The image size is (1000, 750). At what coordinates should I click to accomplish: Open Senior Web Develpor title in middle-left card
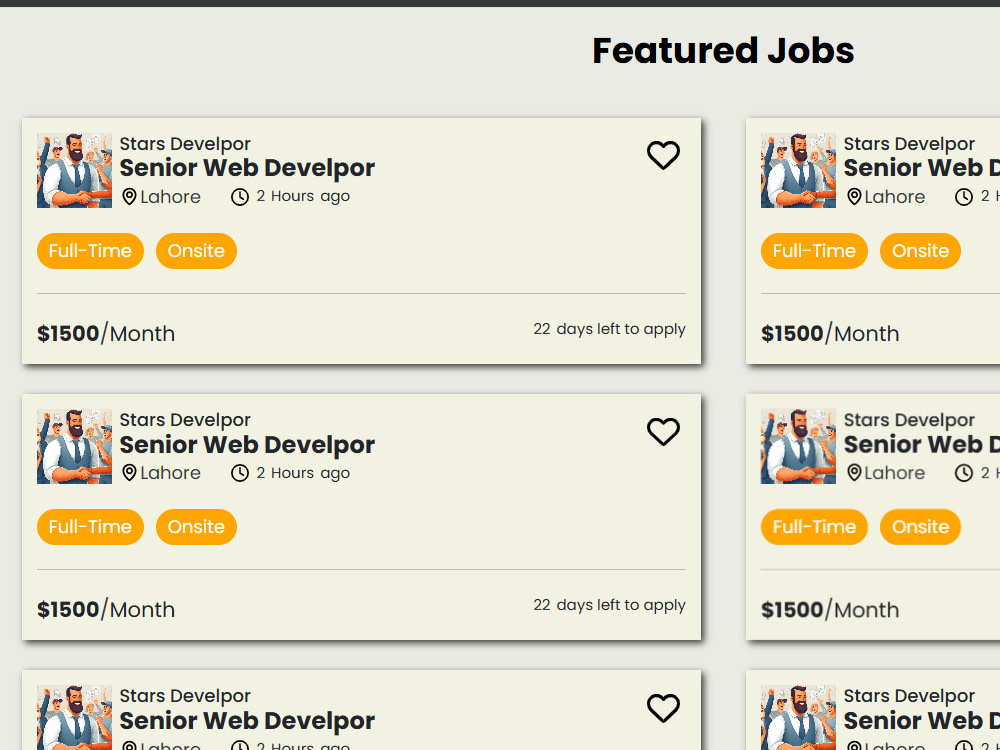click(x=247, y=445)
